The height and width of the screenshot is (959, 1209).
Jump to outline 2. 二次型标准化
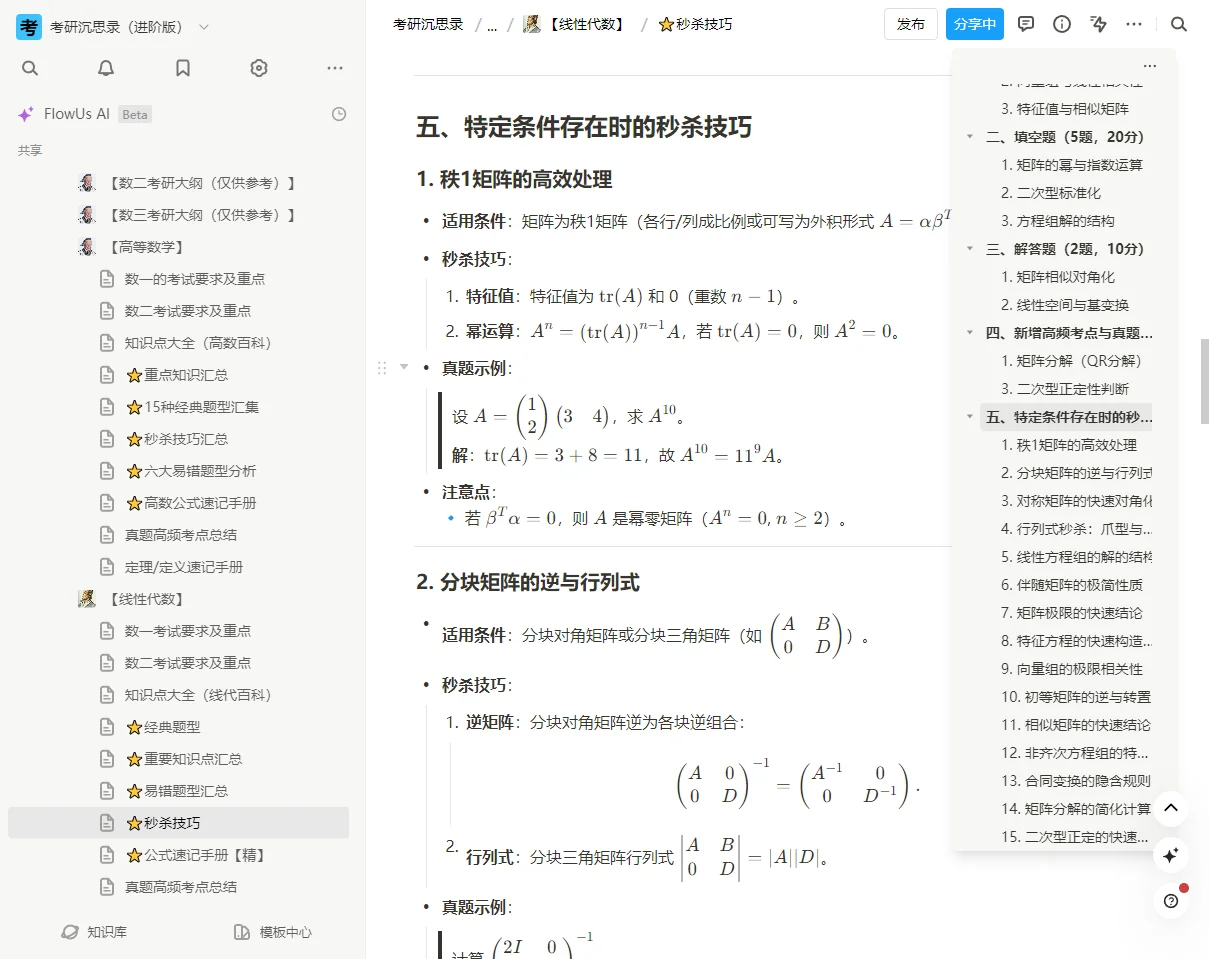[x=1051, y=193]
